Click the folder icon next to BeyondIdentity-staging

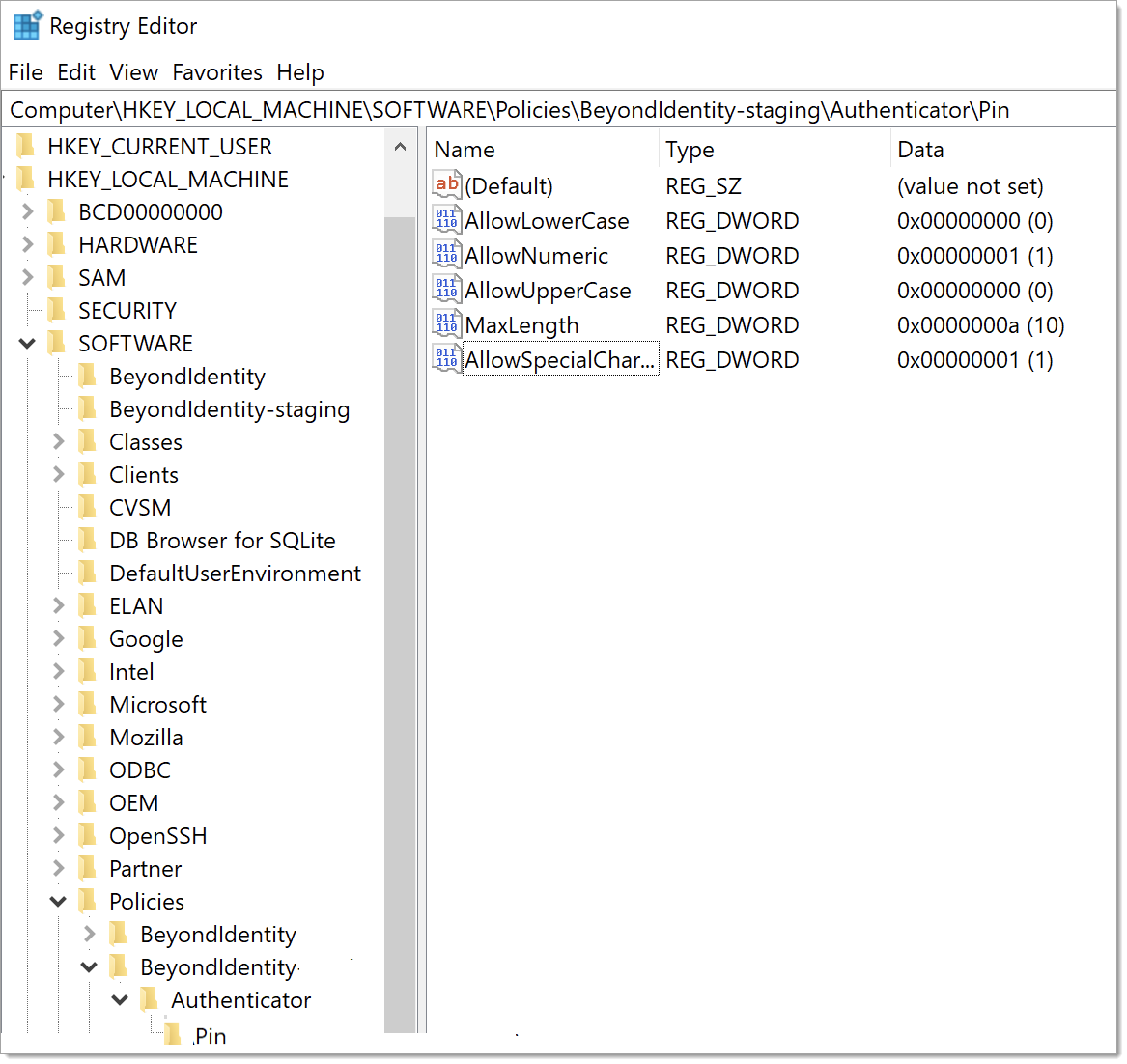point(87,408)
